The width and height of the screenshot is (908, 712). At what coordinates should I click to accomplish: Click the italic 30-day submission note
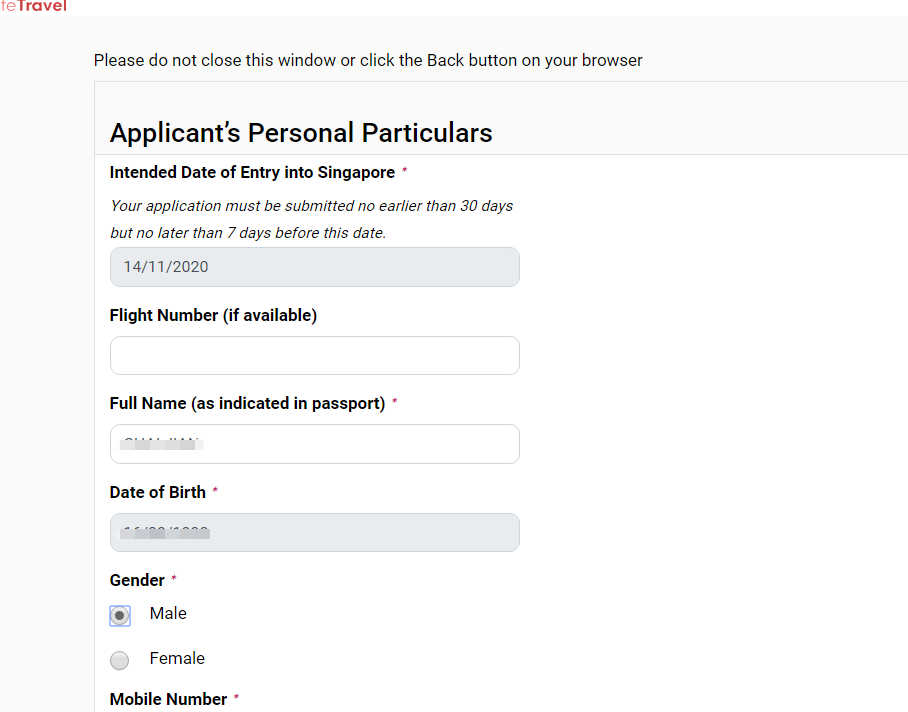coord(311,206)
